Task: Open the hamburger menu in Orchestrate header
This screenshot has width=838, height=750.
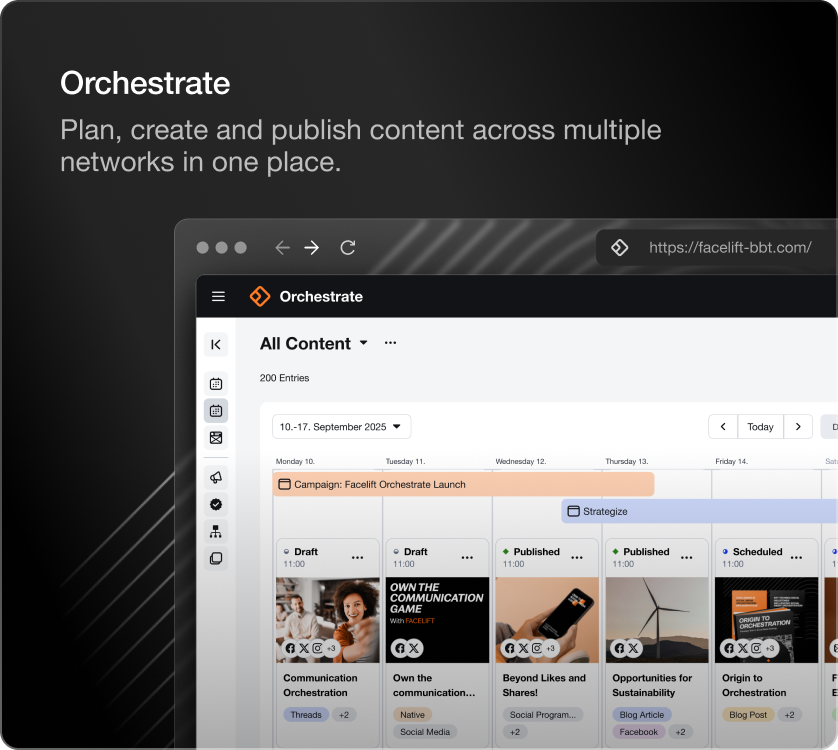Action: [218, 296]
